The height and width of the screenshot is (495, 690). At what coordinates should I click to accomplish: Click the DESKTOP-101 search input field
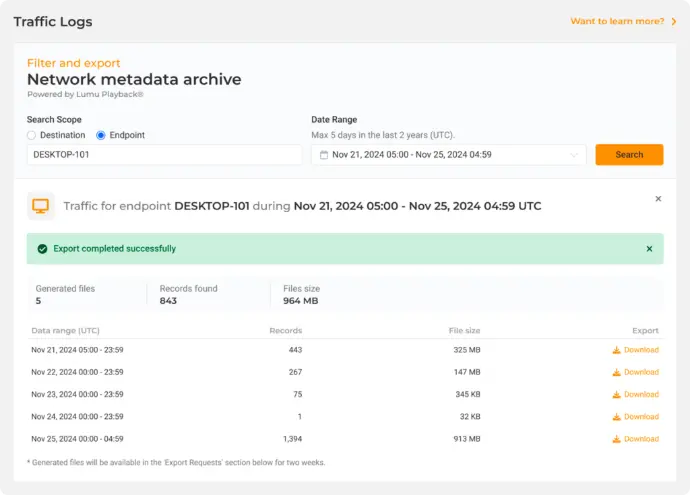[164, 155]
